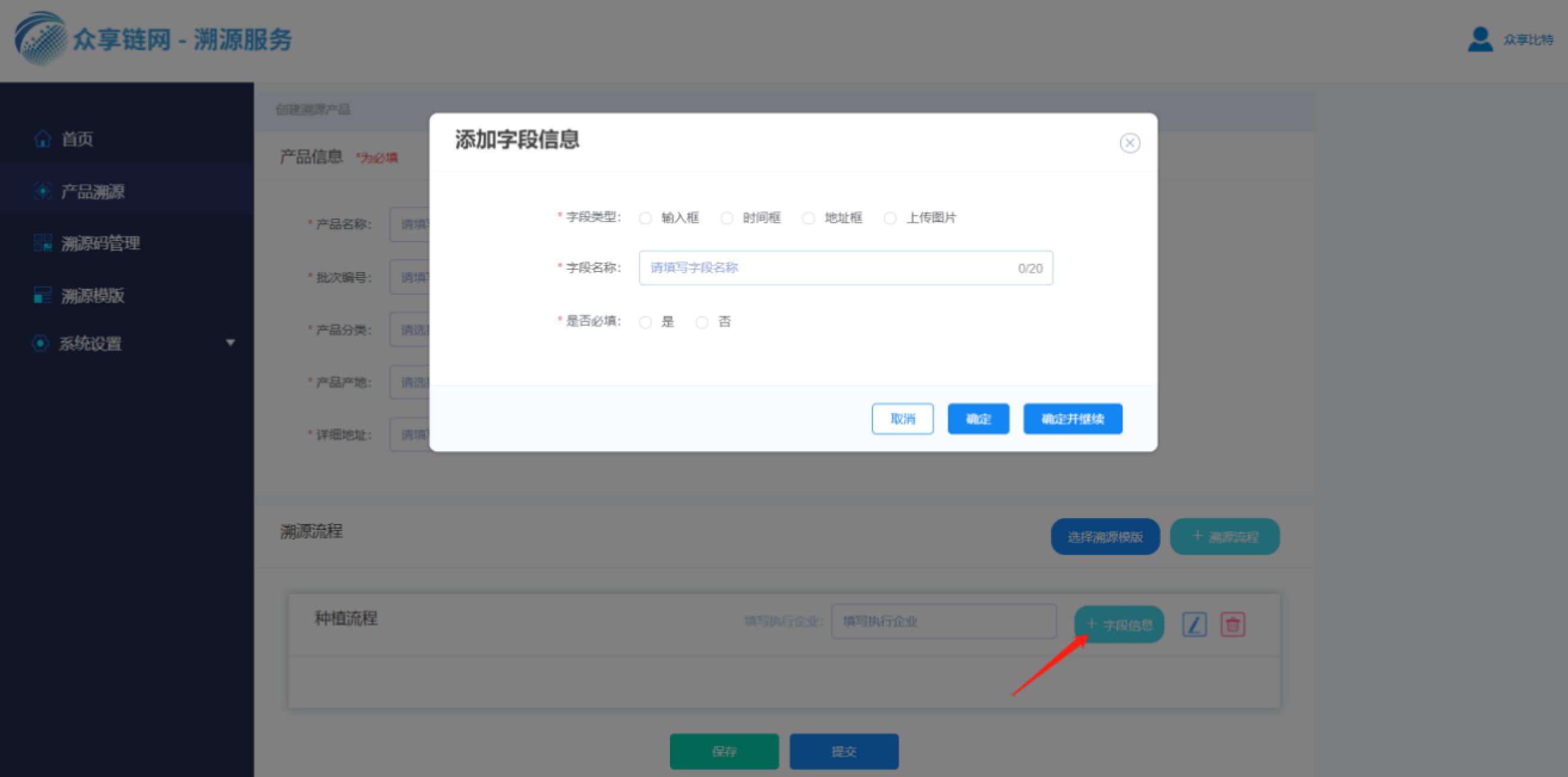The width and height of the screenshot is (1568, 777).
Task: Click the 溯源模版 template icon
Action: point(42,295)
